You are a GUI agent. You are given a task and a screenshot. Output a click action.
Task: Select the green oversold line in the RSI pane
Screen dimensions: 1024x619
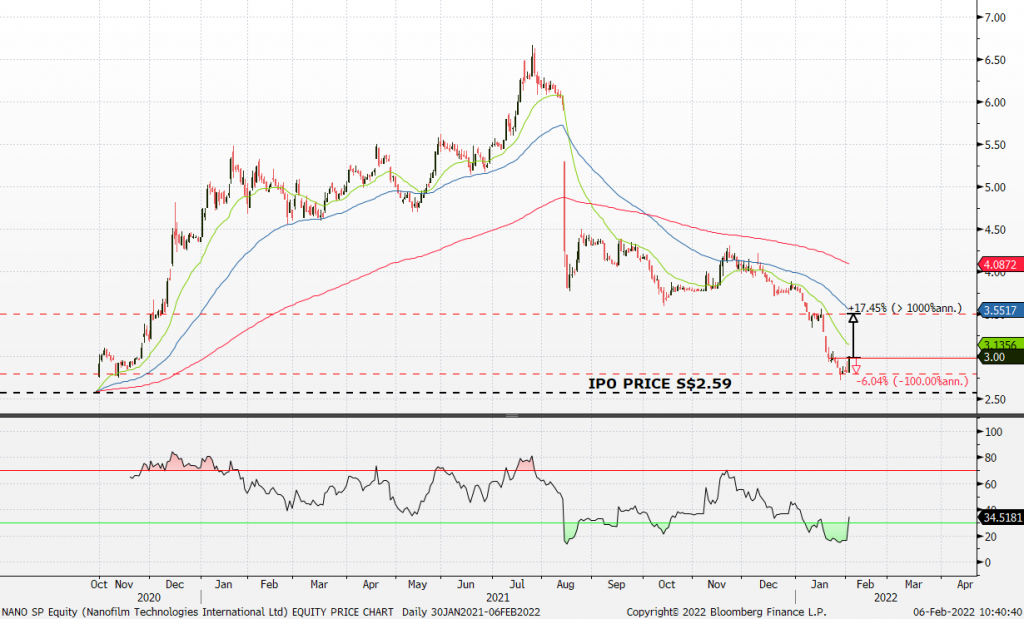coord(488,523)
